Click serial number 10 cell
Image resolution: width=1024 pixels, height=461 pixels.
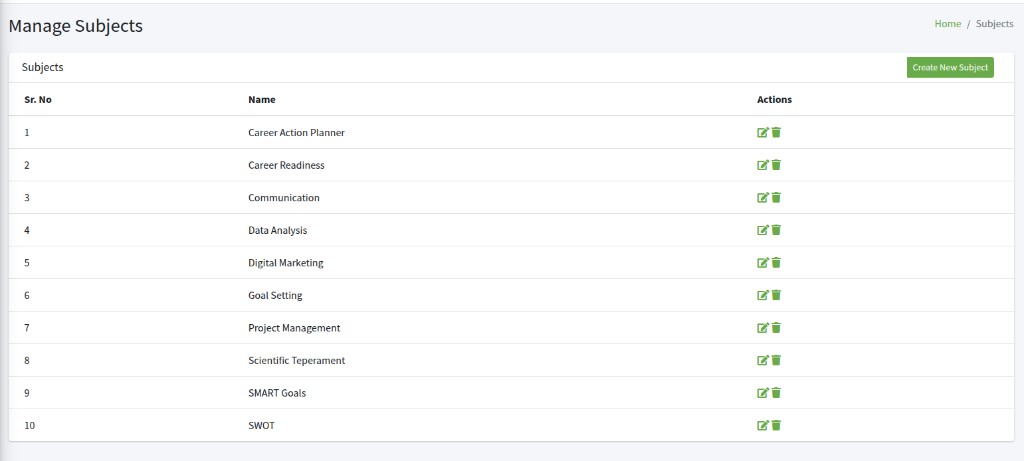tap(29, 426)
